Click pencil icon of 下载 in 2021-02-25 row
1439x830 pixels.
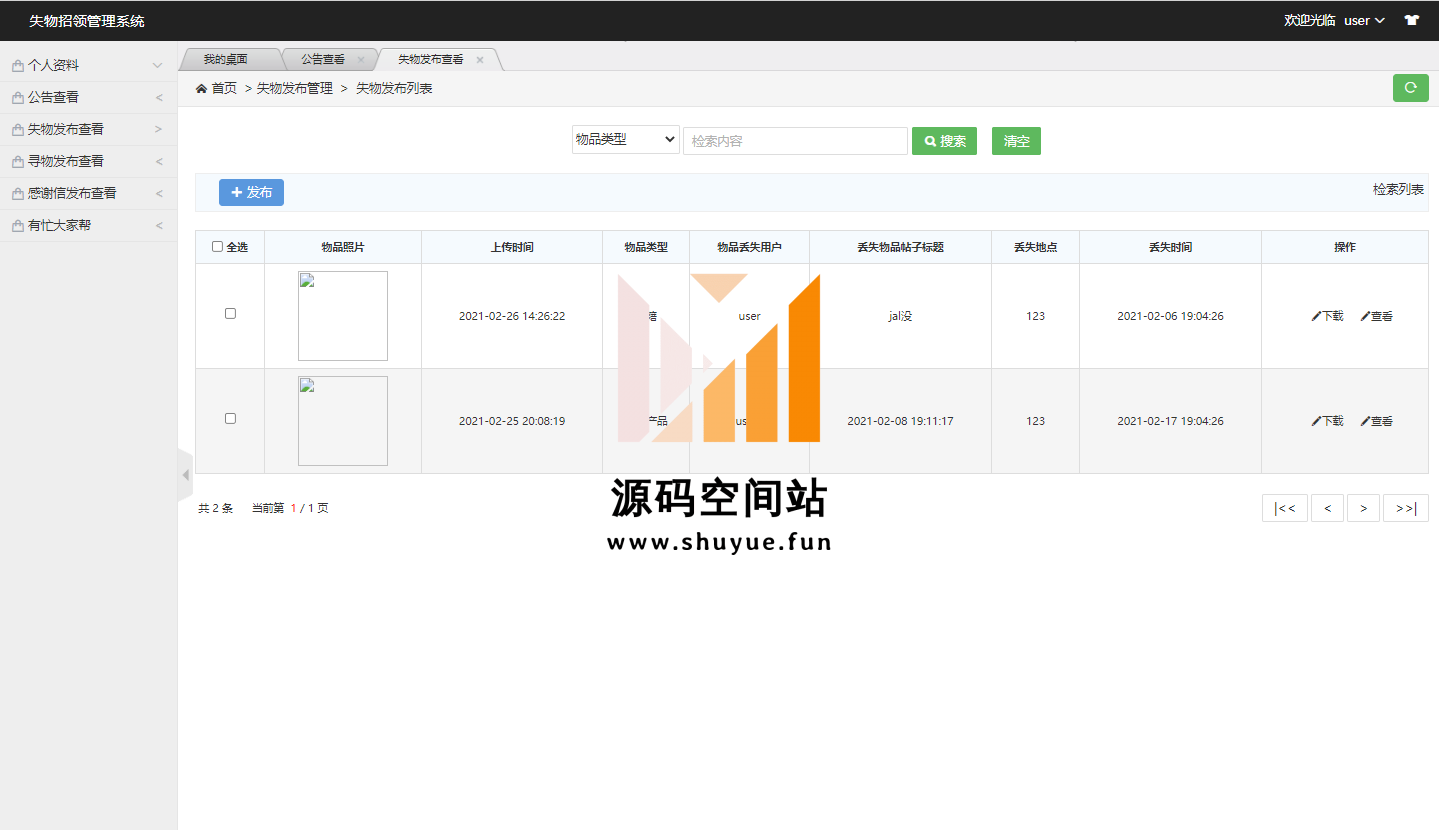tap(1316, 421)
